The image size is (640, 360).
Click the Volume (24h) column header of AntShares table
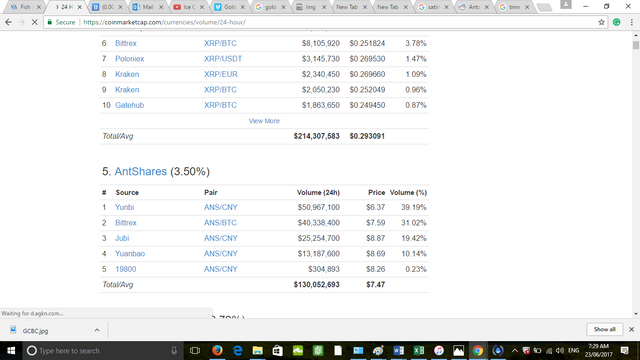click(318, 193)
